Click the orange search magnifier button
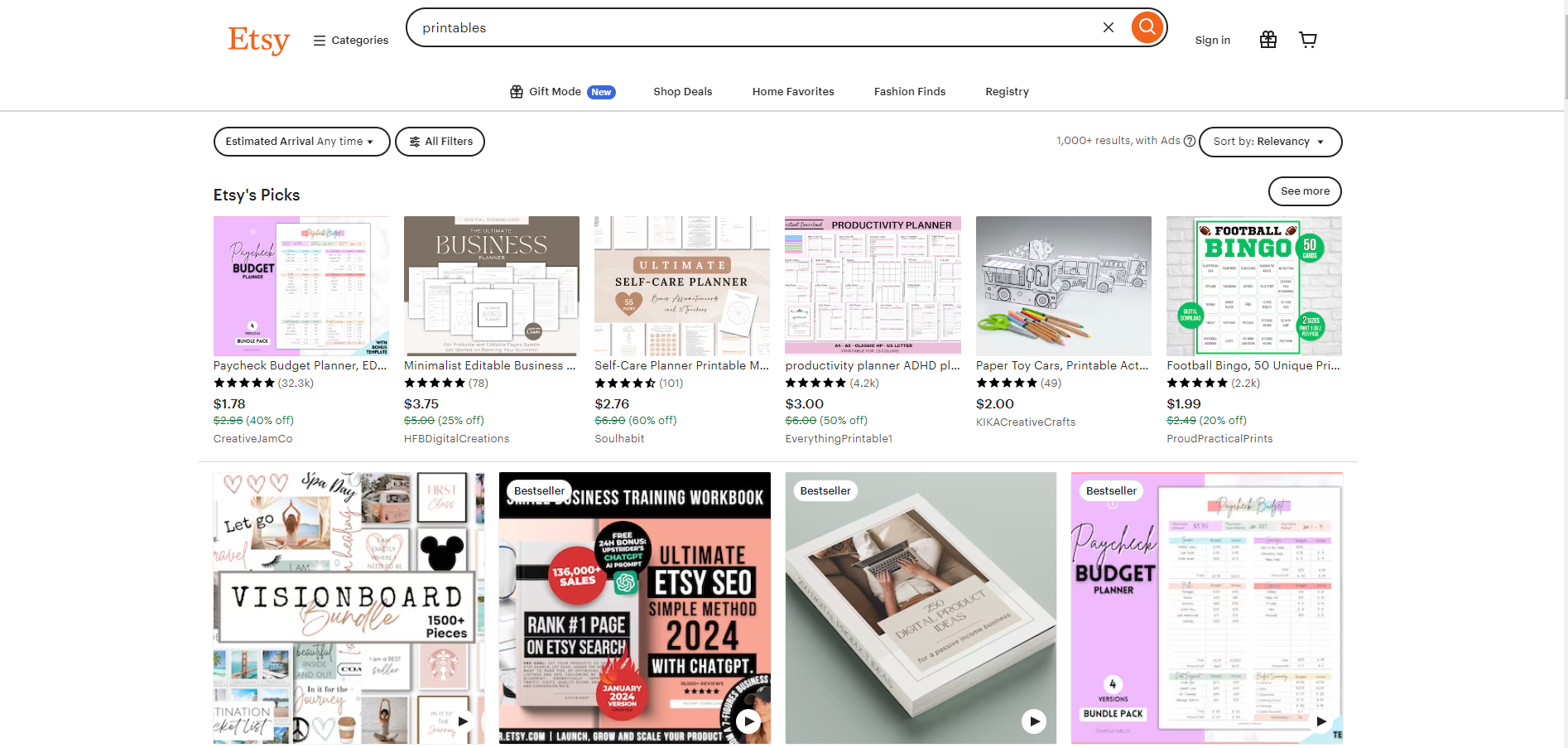 tap(1147, 27)
